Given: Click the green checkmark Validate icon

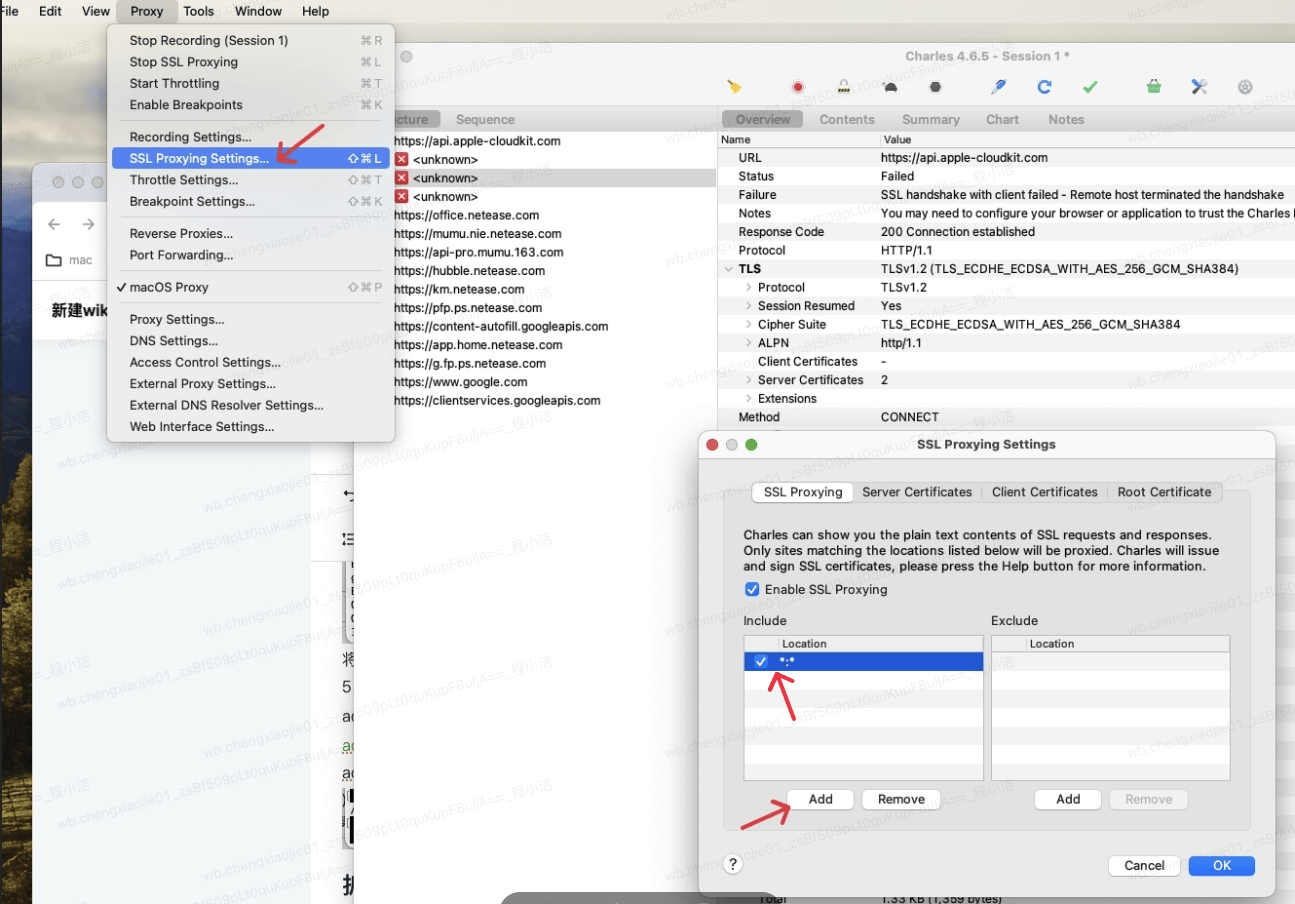Looking at the screenshot, I should pos(1090,87).
